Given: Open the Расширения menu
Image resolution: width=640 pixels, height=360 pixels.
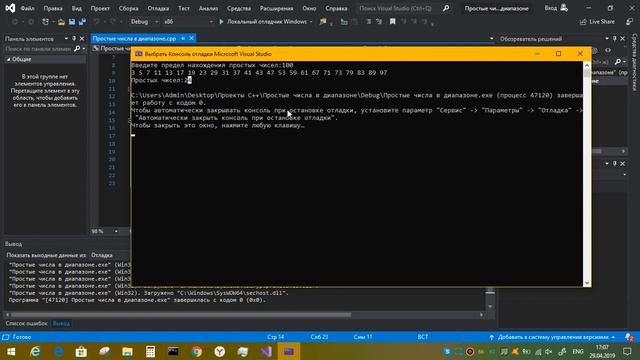Looking at the screenshot, I should pyautogui.click(x=276, y=8).
